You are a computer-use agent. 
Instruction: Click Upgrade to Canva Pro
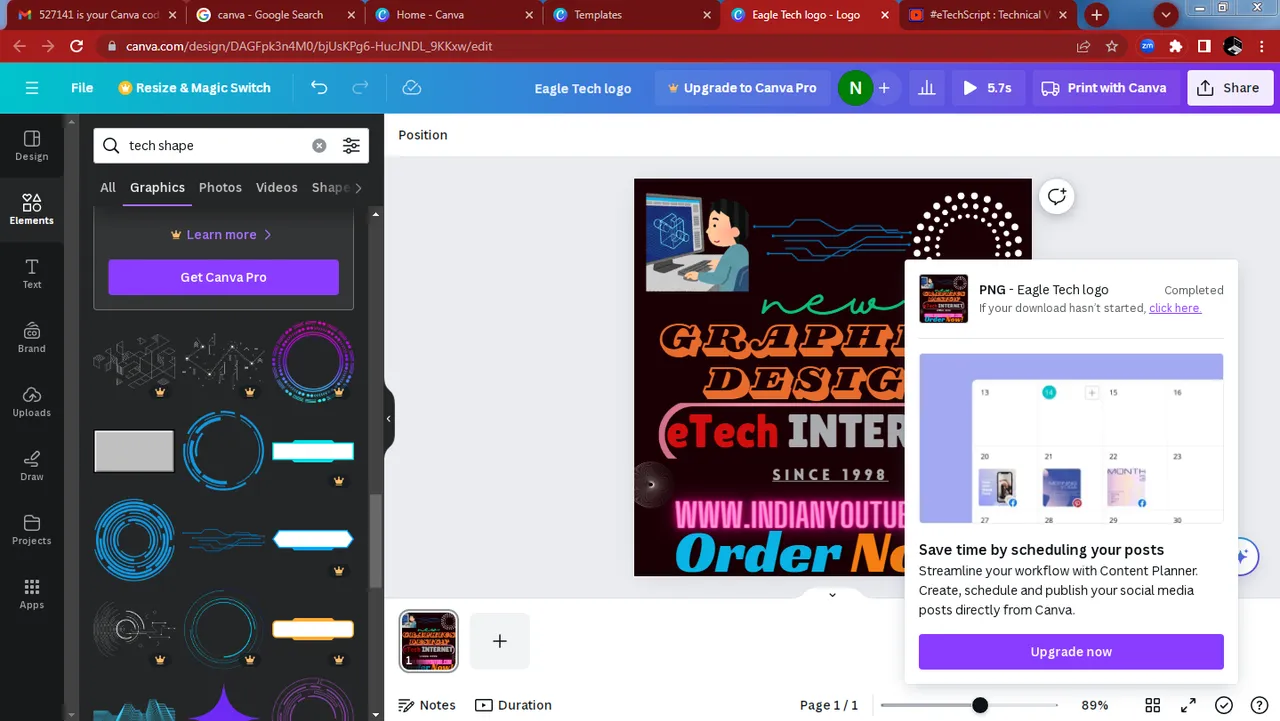click(742, 88)
